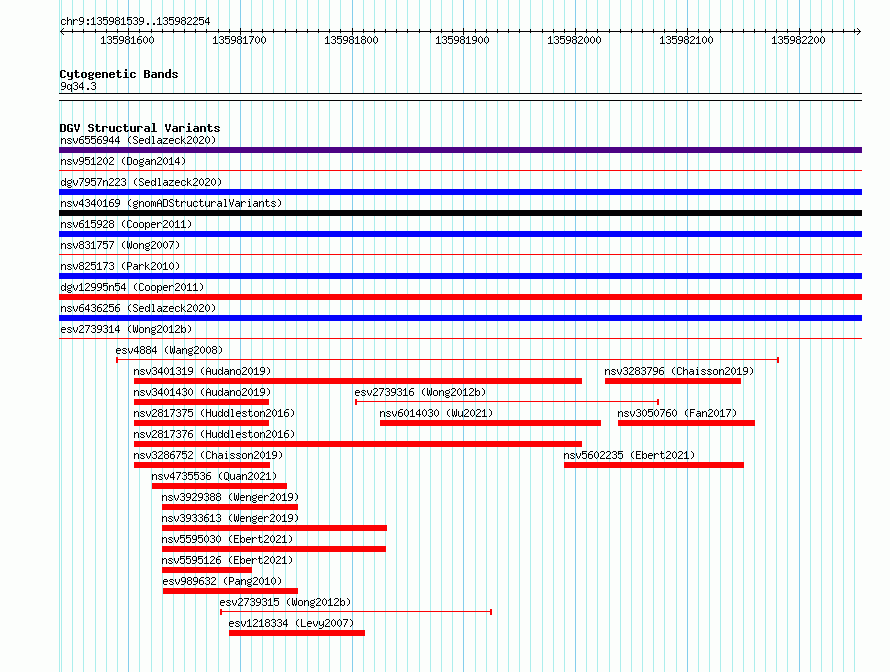Click the 135982200 ruler label

[798, 40]
